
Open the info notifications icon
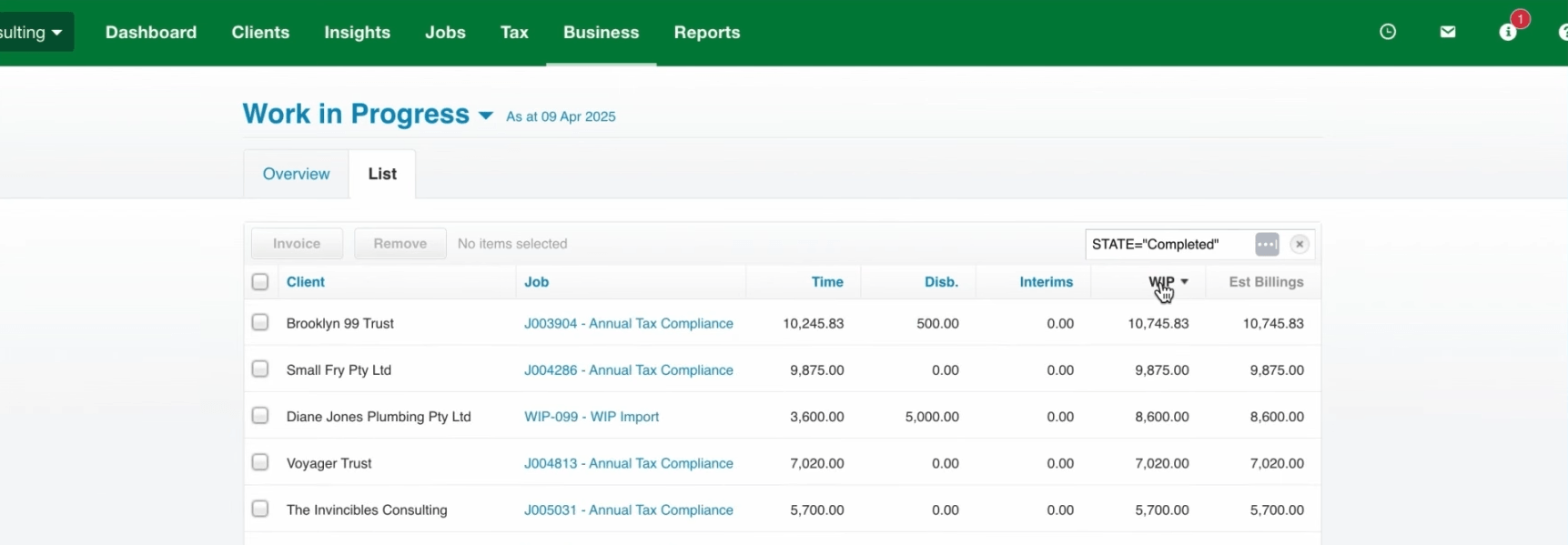pos(1508,32)
